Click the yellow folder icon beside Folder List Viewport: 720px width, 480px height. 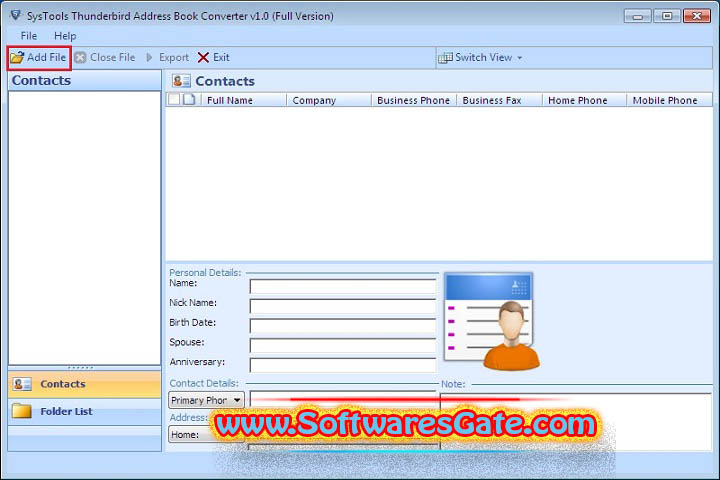point(22,411)
